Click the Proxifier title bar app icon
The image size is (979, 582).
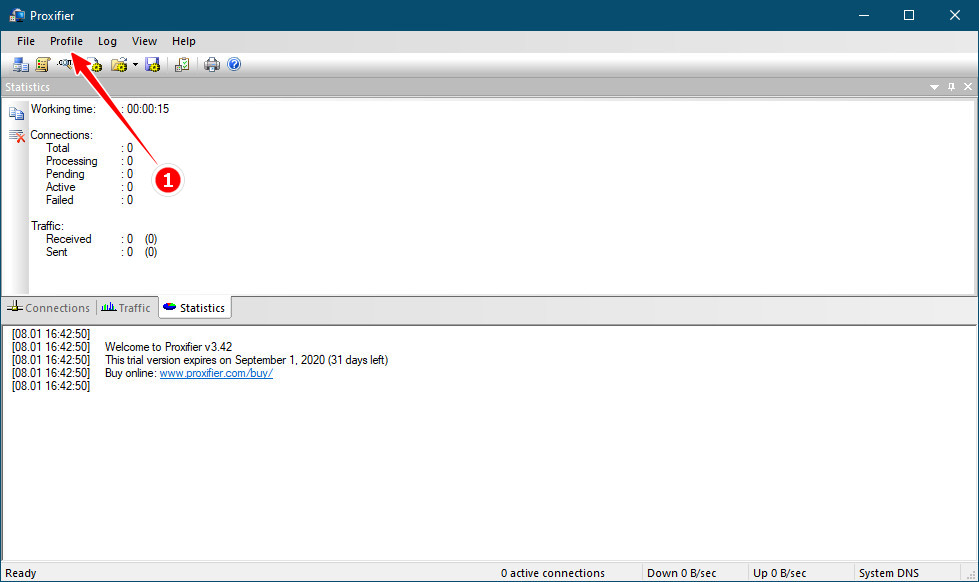click(17, 16)
